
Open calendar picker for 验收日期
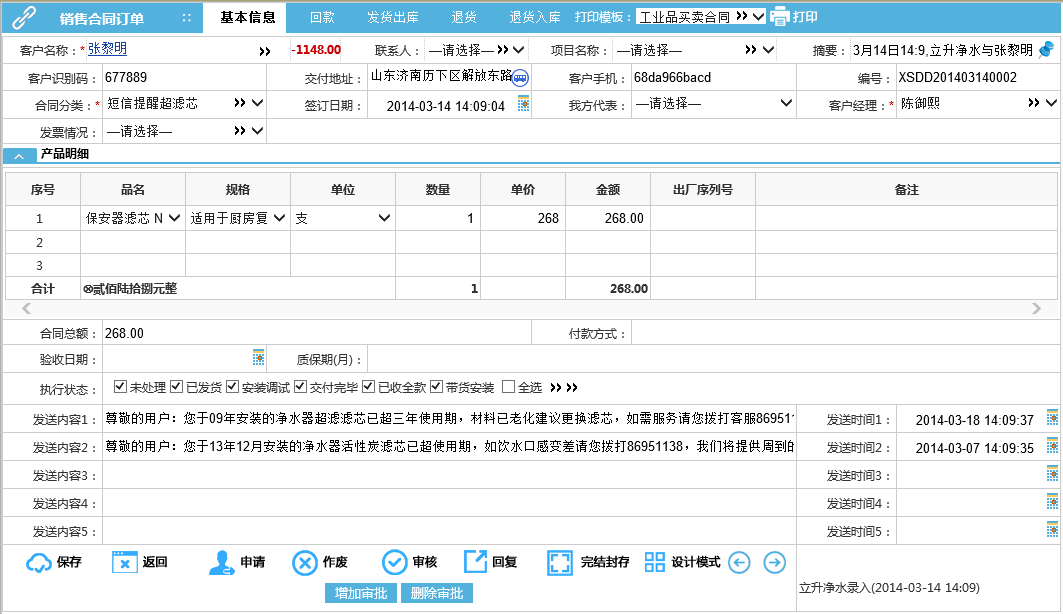[x=258, y=358]
